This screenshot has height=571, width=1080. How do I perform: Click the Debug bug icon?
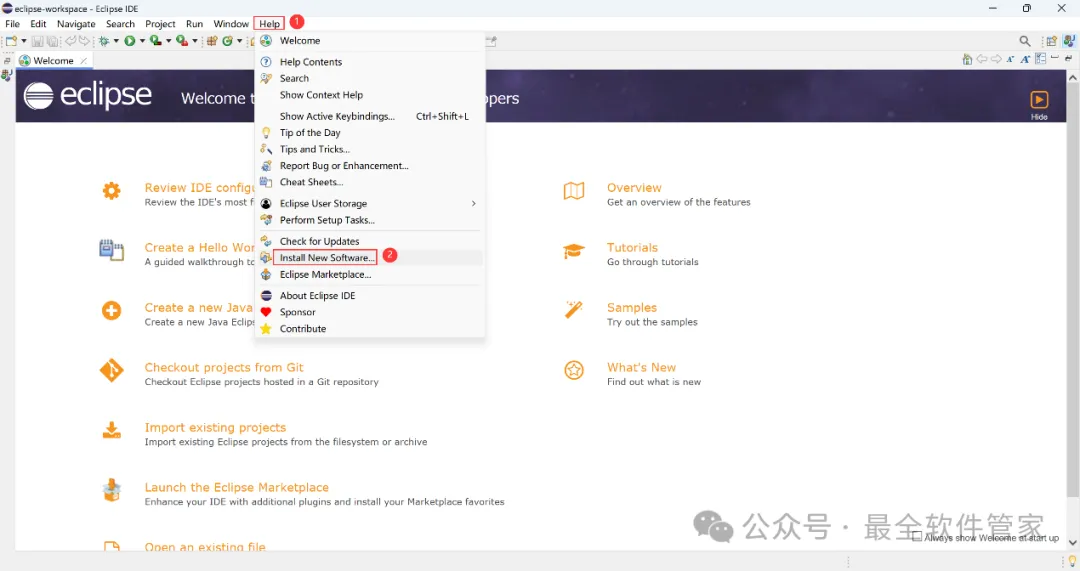[x=104, y=41]
